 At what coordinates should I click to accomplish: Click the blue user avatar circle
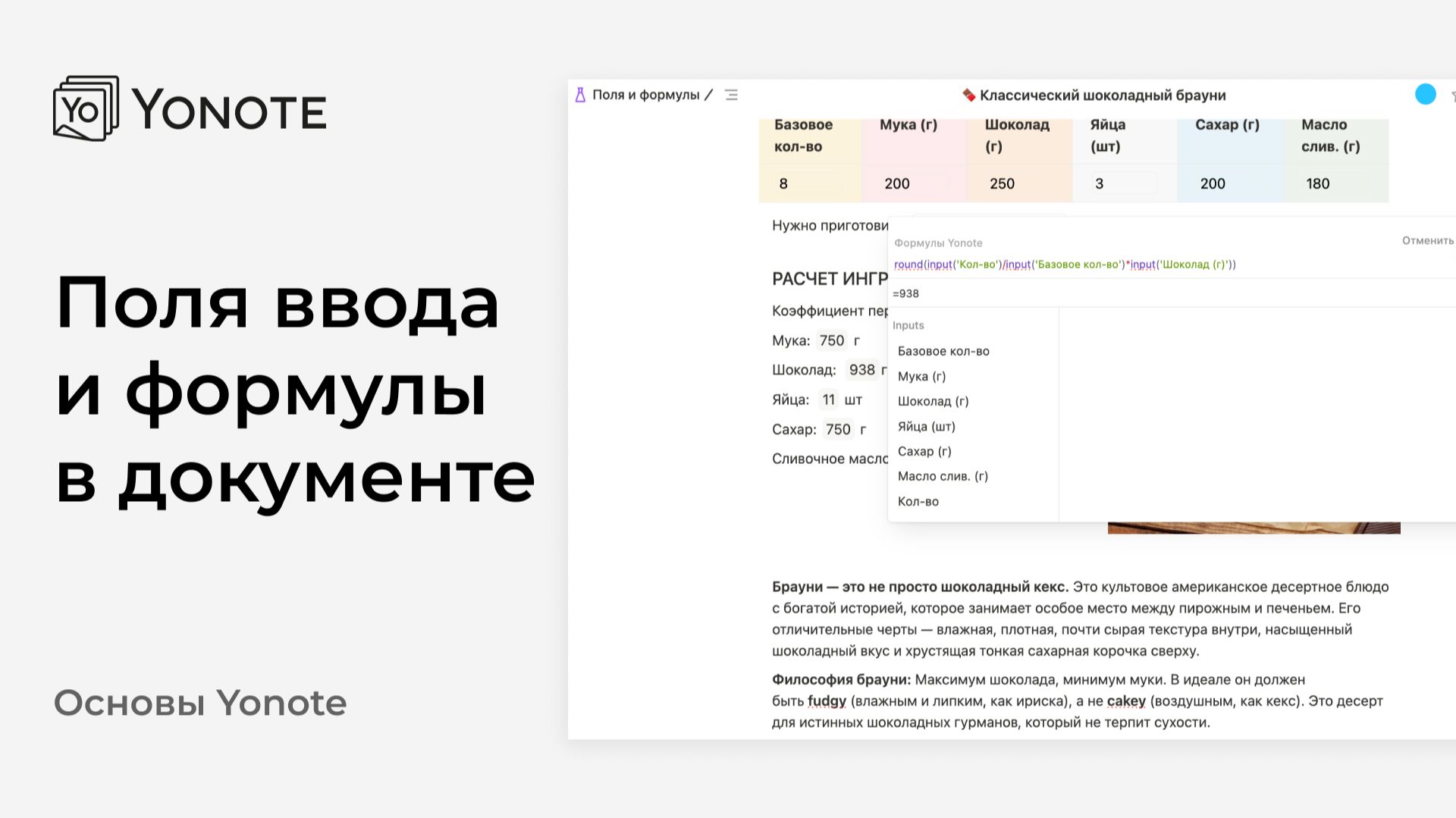click(1426, 94)
